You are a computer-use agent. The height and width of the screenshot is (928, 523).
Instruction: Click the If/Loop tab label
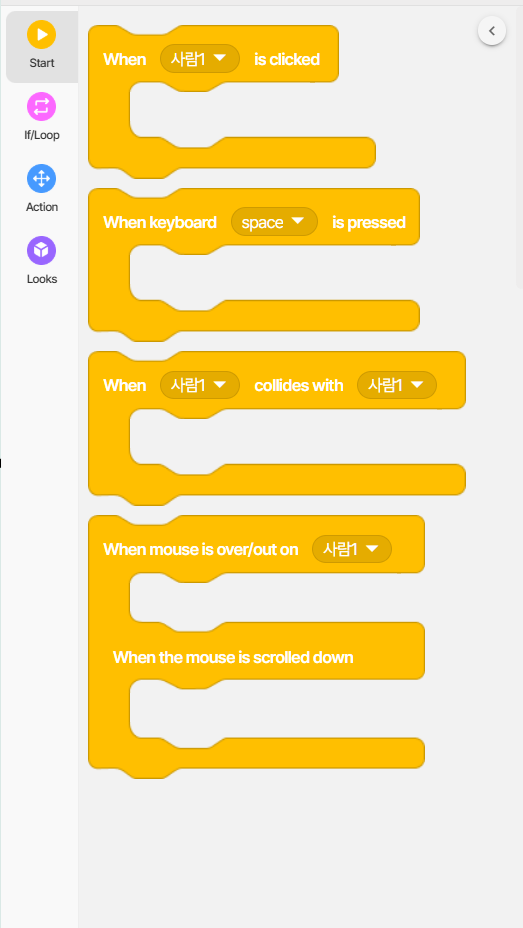[x=41, y=135]
